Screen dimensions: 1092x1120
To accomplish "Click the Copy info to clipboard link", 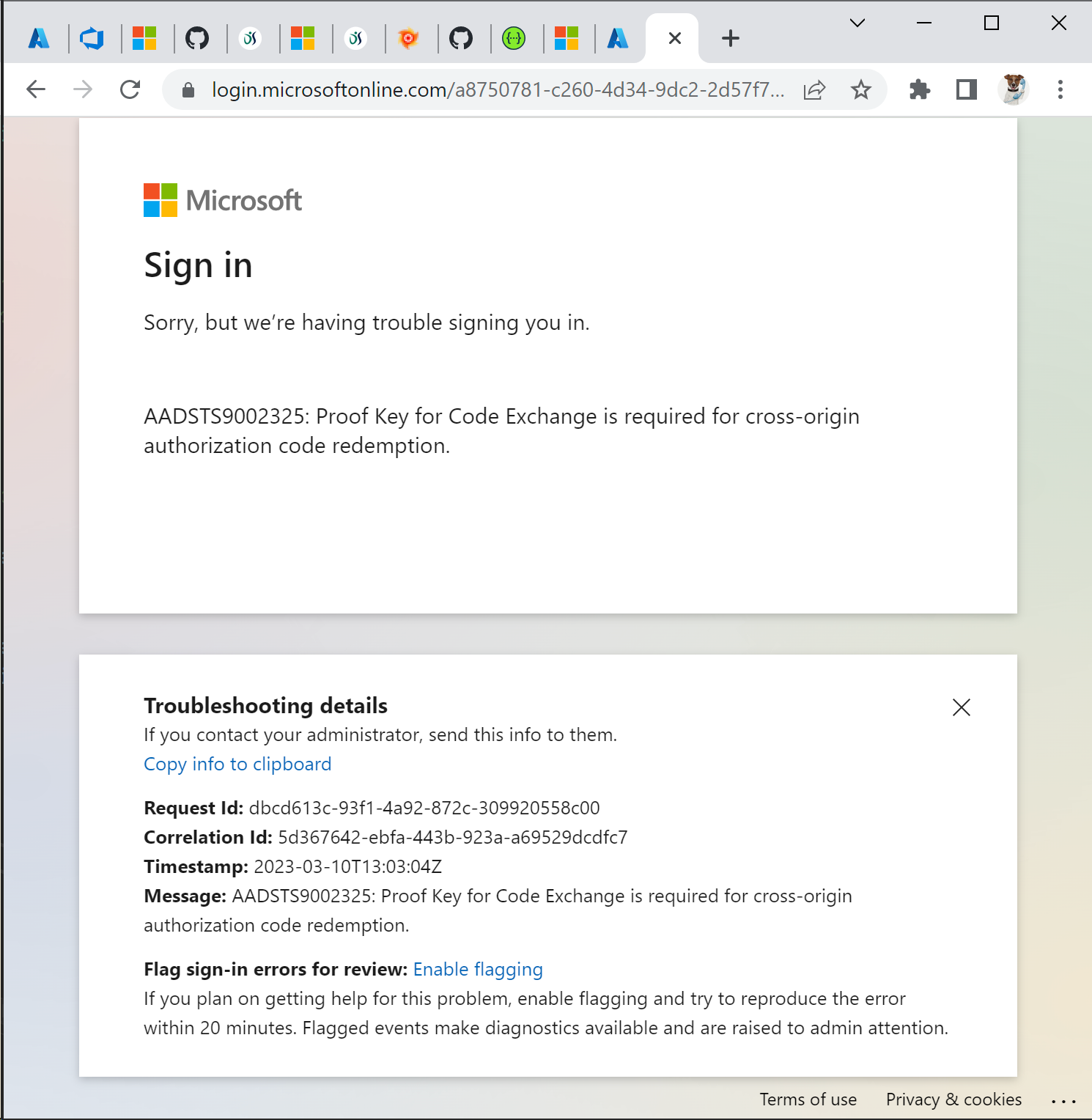I will click(237, 764).
